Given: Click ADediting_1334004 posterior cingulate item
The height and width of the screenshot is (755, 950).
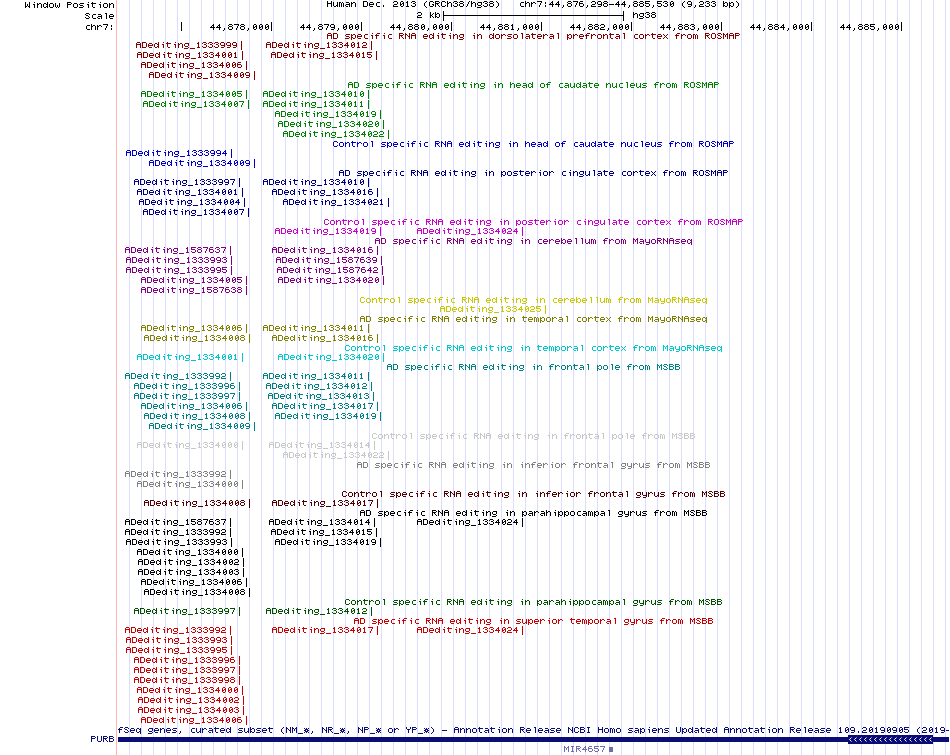Looking at the screenshot, I should coord(191,202).
